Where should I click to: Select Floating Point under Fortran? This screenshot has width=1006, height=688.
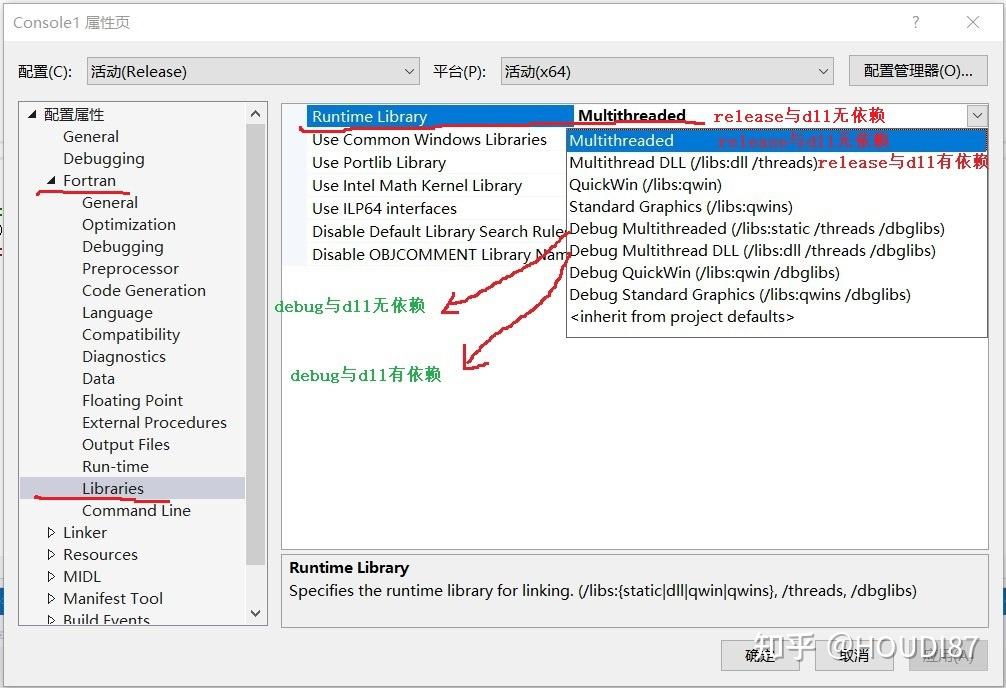click(132, 400)
